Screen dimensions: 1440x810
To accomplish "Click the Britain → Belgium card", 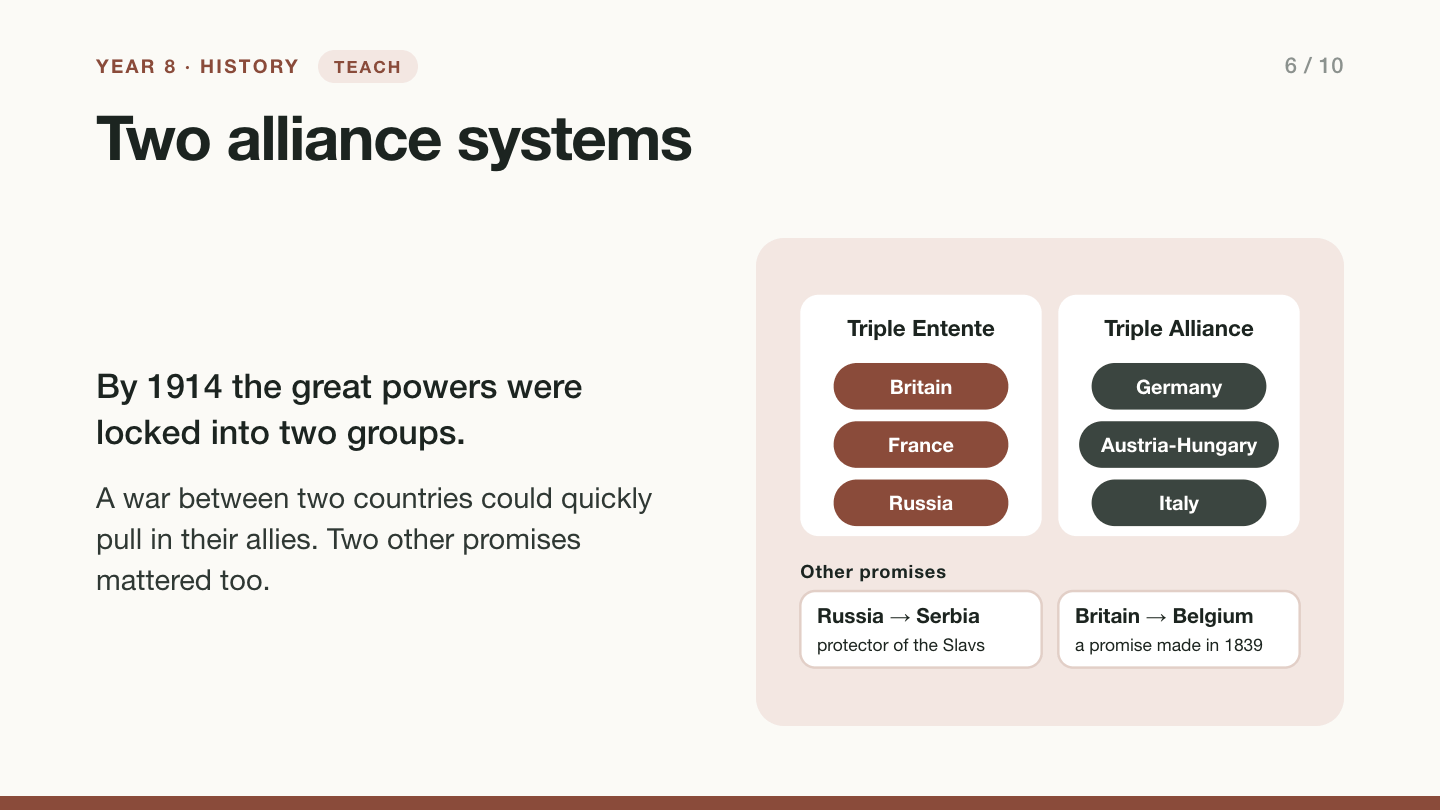I will coord(1179,629).
